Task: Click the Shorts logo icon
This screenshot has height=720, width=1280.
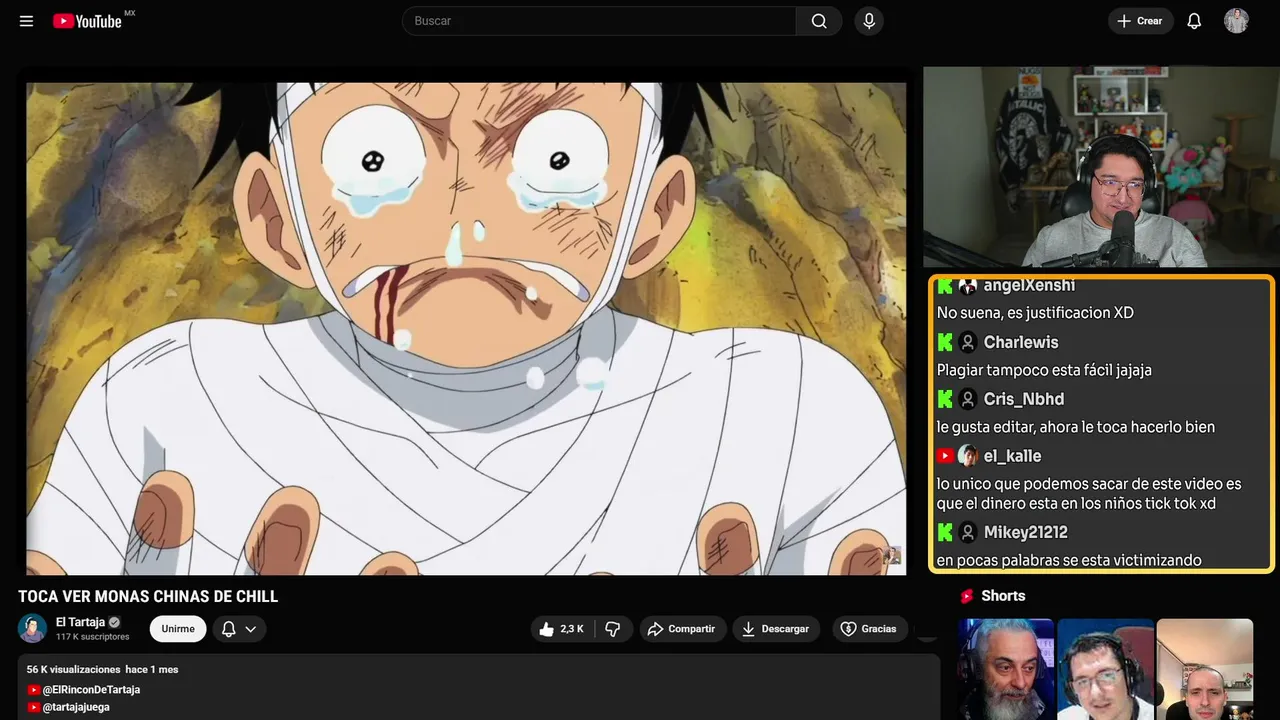Action: click(967, 596)
